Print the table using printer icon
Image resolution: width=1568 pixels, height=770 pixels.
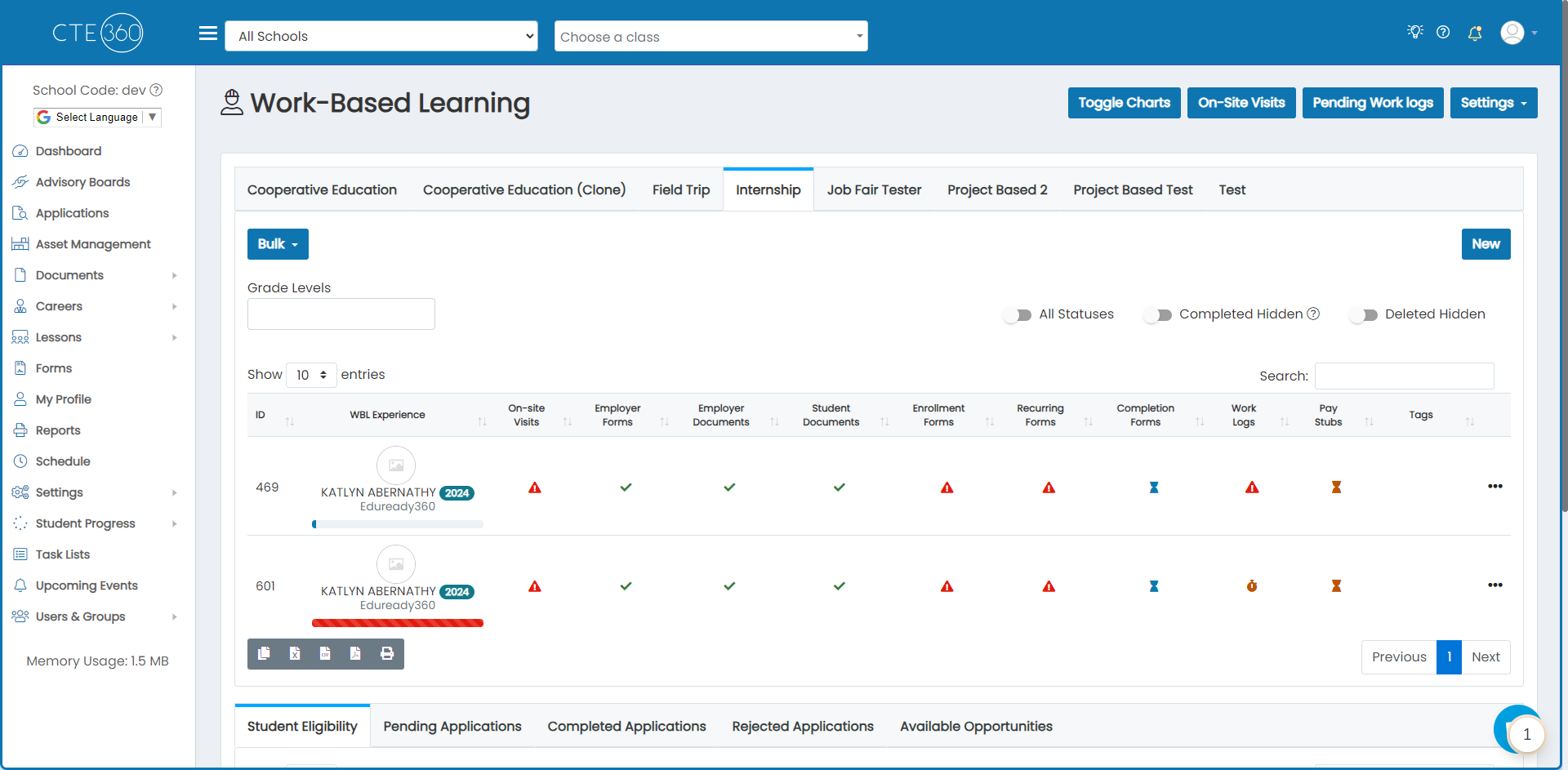387,653
